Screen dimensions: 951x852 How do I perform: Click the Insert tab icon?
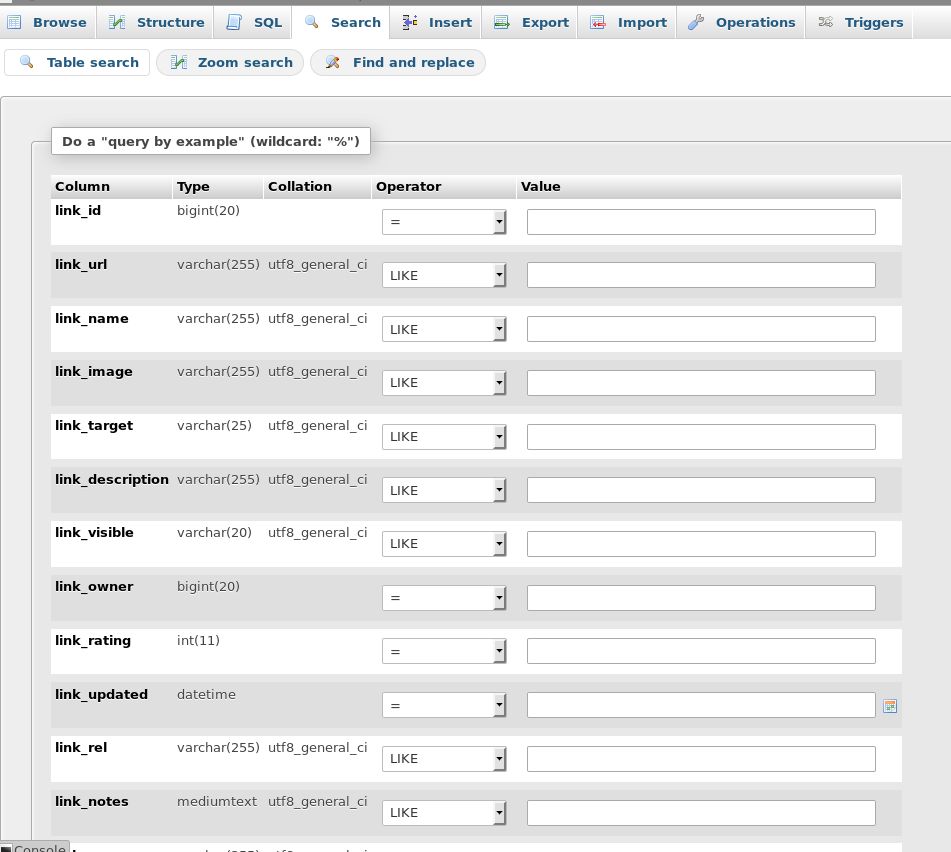pyautogui.click(x=410, y=22)
